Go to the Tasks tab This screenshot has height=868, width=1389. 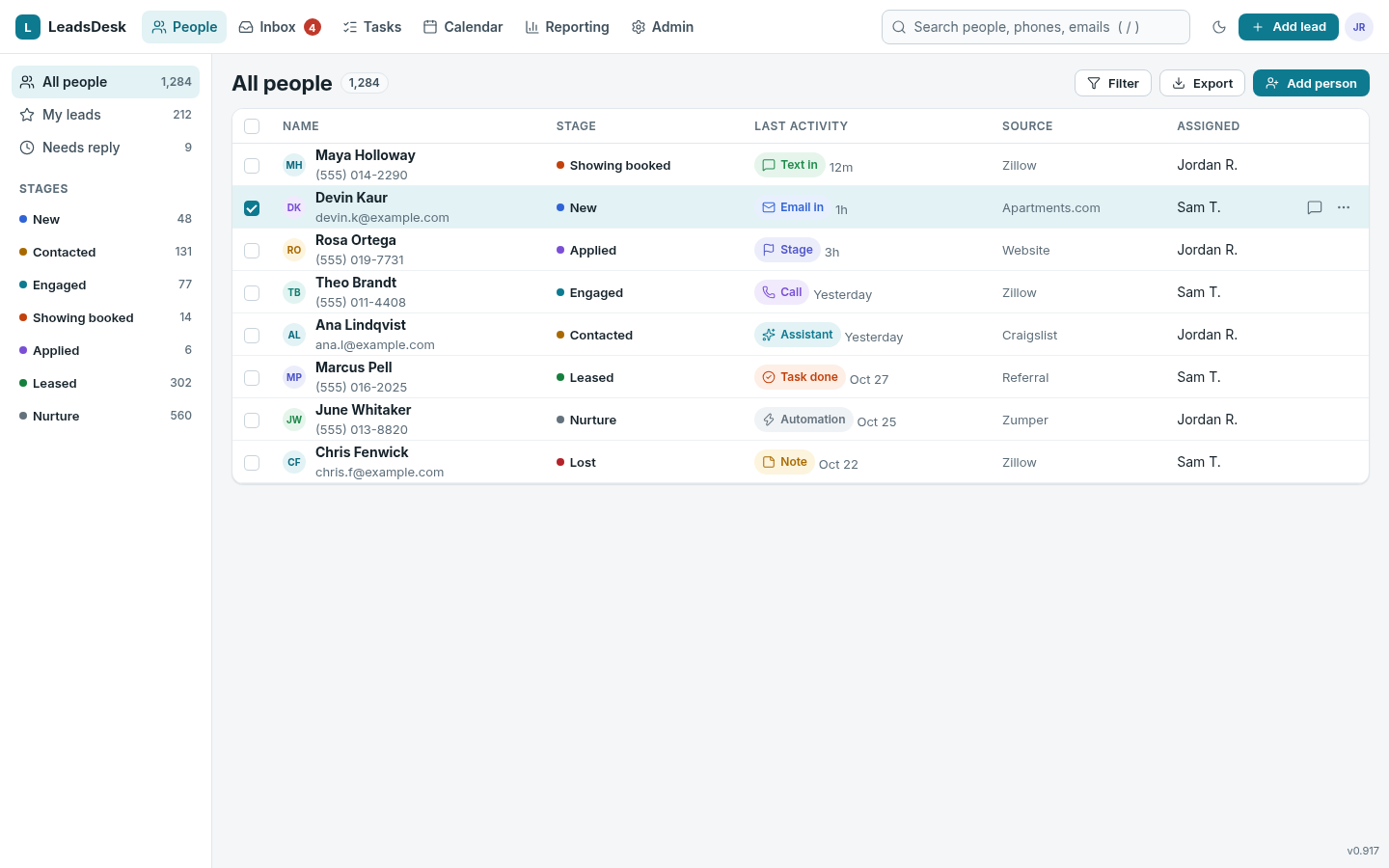tap(371, 27)
